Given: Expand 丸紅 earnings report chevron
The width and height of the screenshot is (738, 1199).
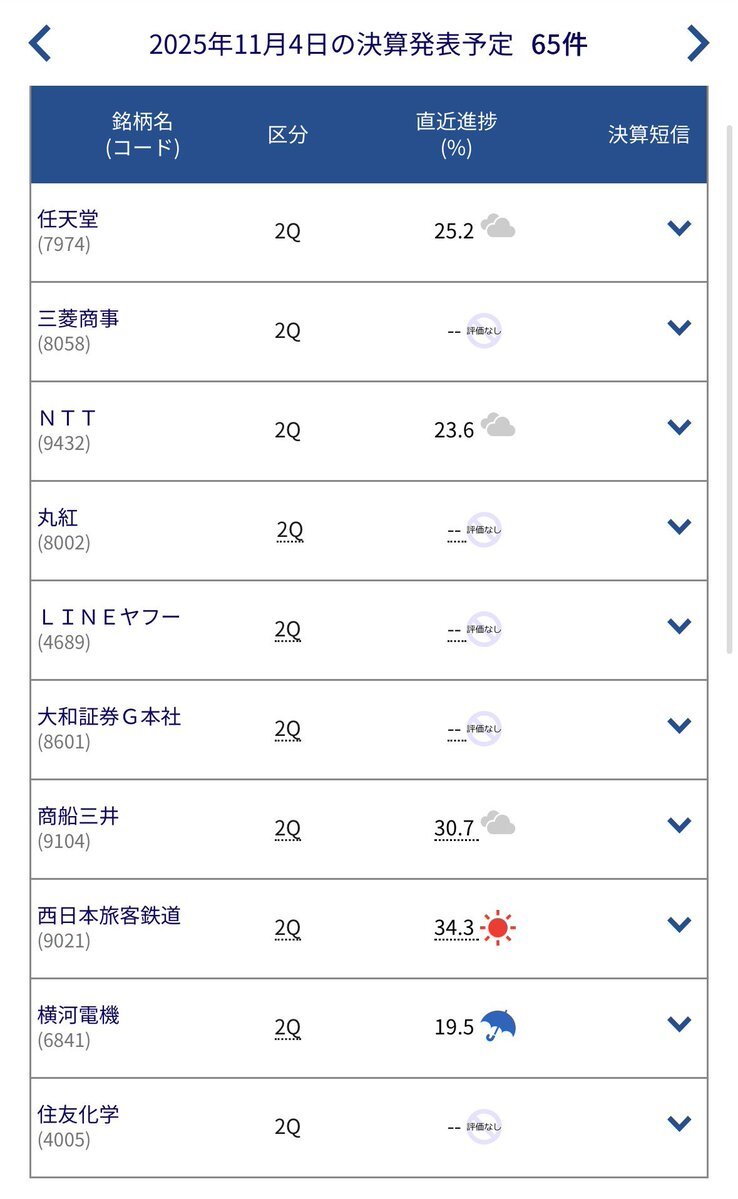Looking at the screenshot, I should coord(679,526).
